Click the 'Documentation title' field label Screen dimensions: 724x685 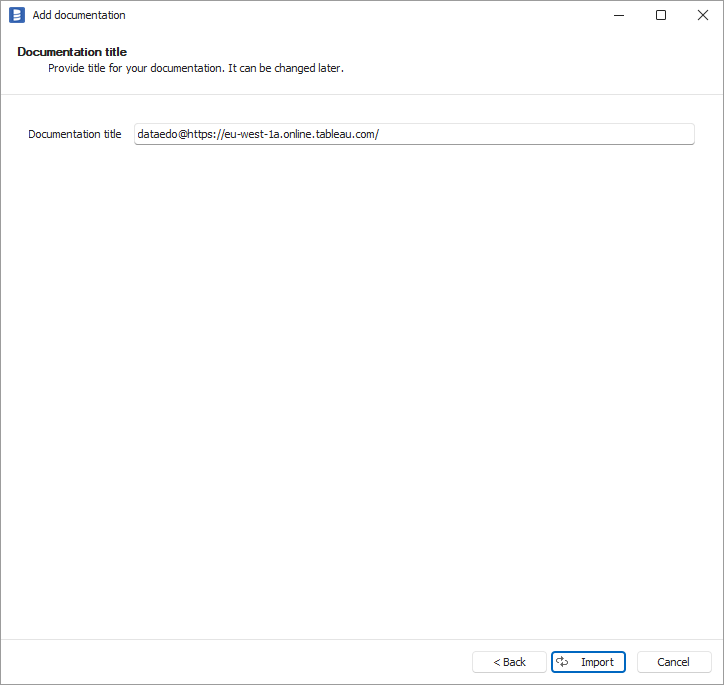[75, 134]
